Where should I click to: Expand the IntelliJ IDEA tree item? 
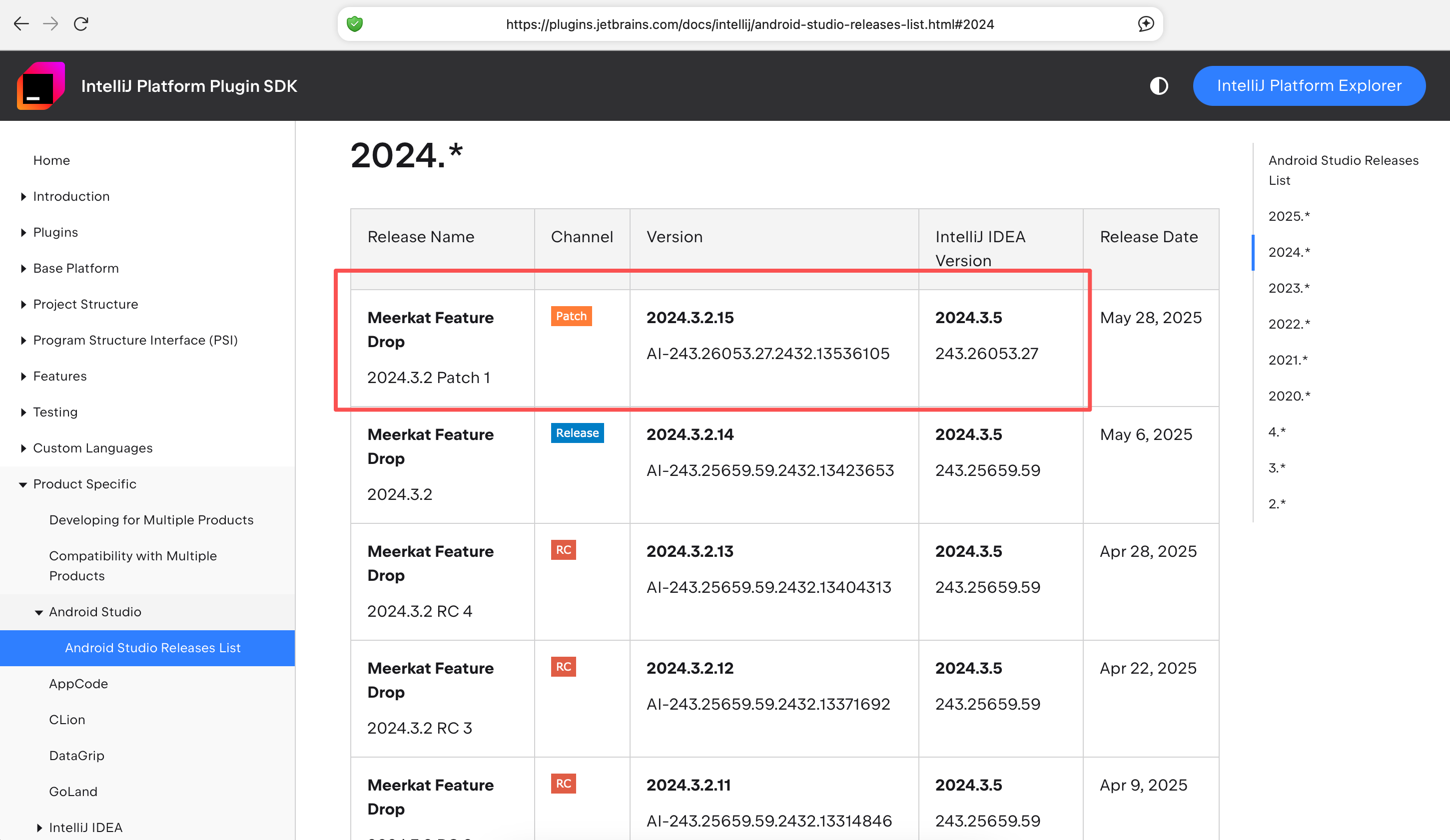pyautogui.click(x=38, y=828)
